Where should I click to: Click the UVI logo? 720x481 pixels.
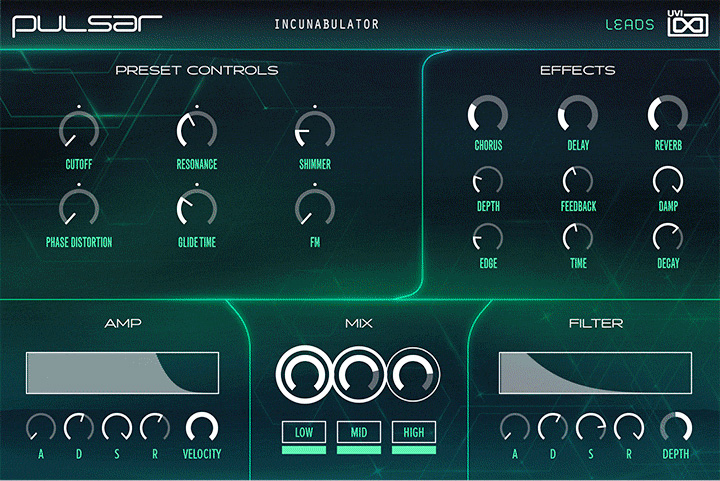pyautogui.click(x=687, y=23)
